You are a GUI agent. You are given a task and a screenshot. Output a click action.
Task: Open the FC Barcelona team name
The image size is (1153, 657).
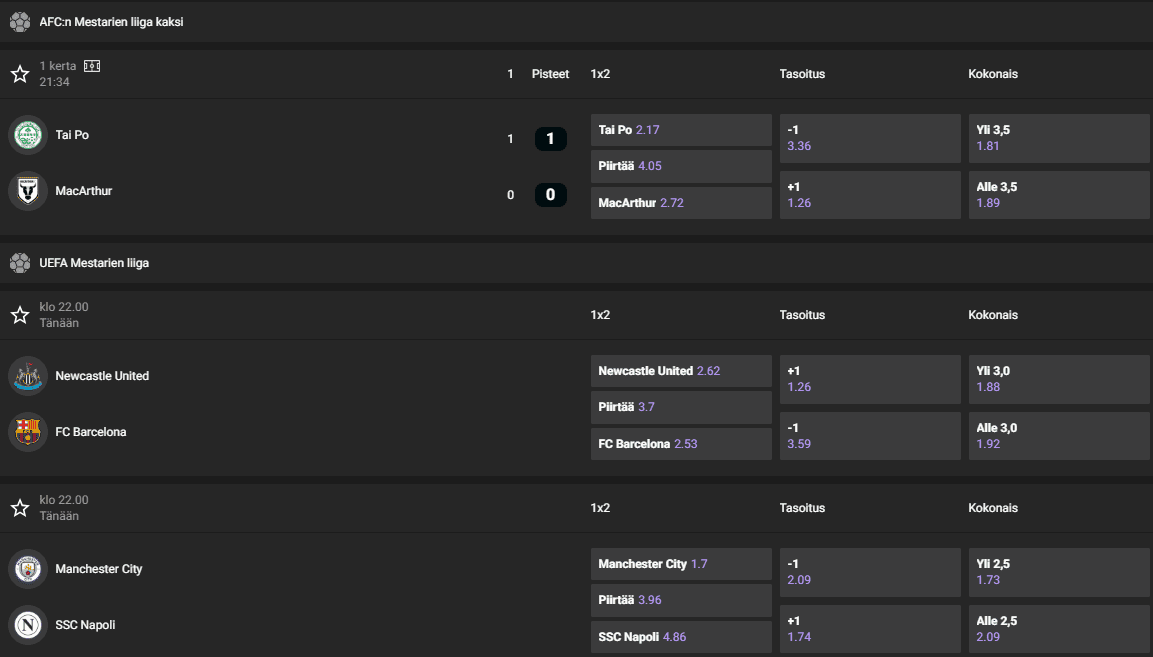click(x=91, y=432)
